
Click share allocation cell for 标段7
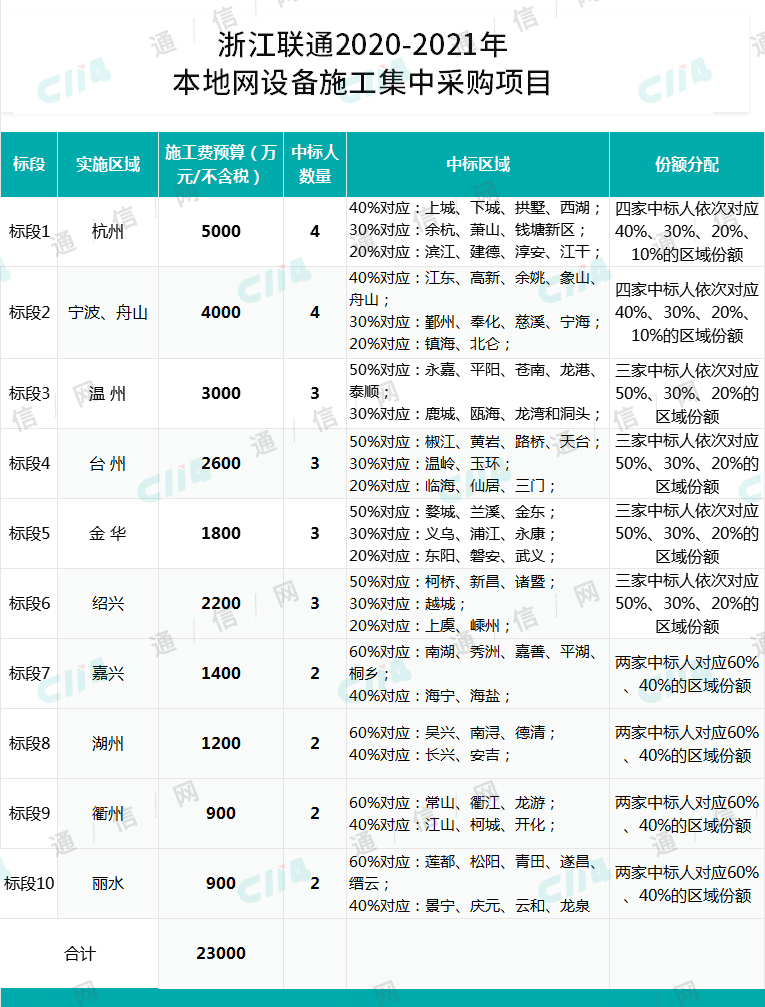point(687,674)
